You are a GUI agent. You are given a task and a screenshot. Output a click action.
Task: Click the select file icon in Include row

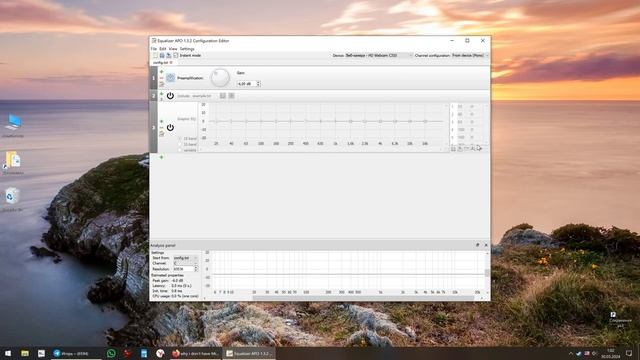pyautogui.click(x=223, y=96)
